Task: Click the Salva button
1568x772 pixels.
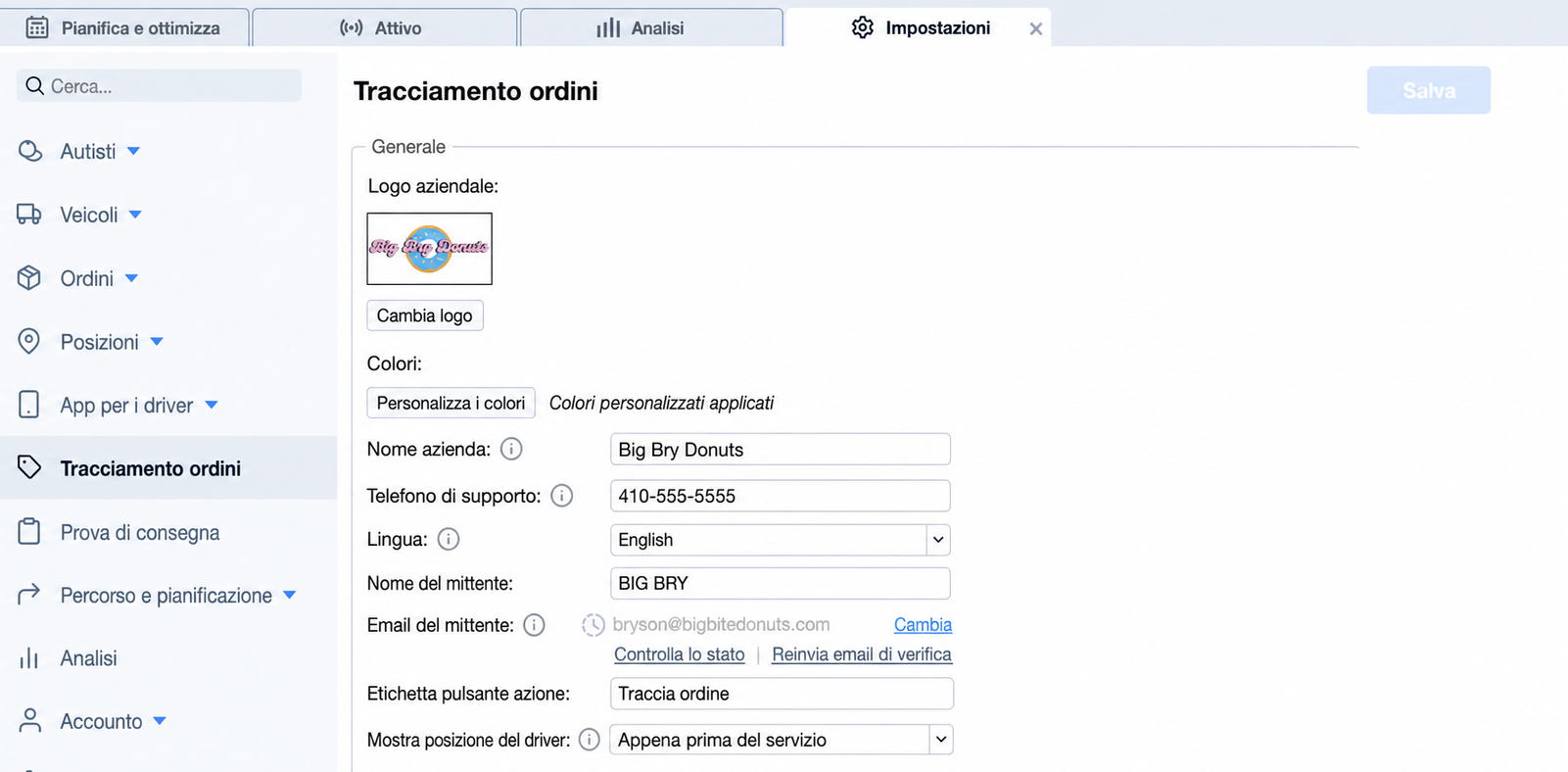Action: (1429, 90)
